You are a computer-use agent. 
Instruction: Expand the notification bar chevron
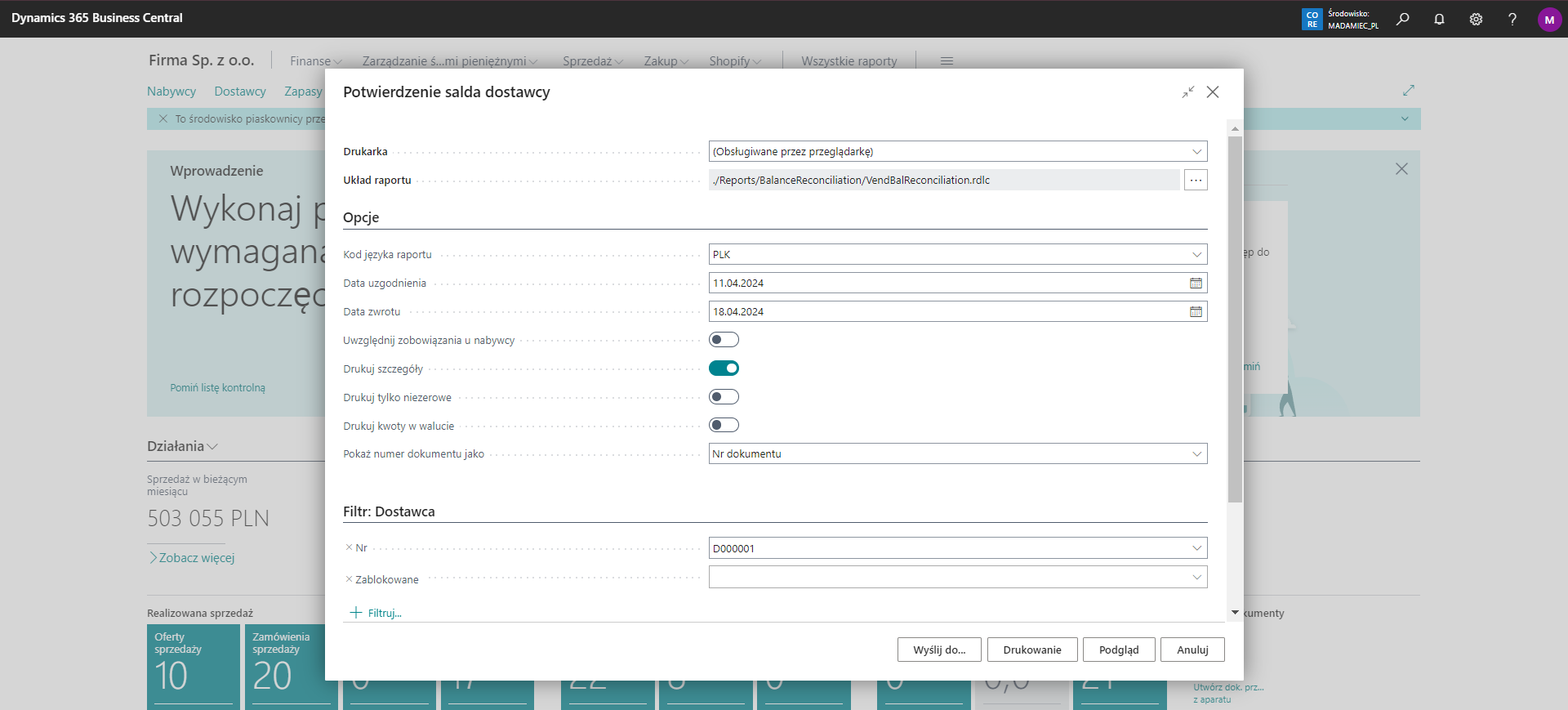pos(1405,118)
